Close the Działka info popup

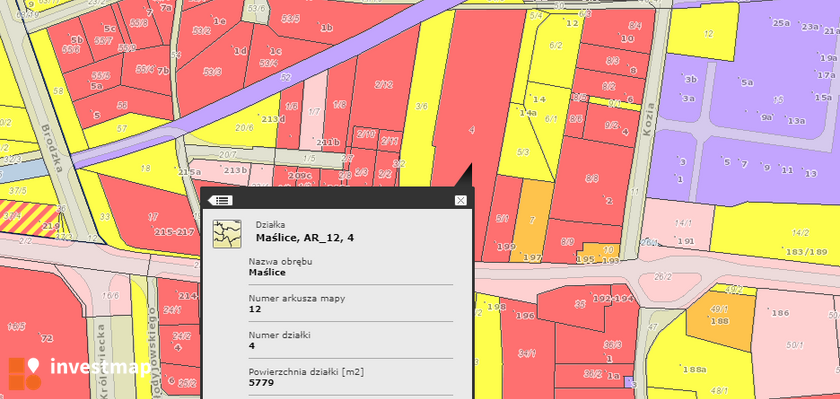[461, 200]
